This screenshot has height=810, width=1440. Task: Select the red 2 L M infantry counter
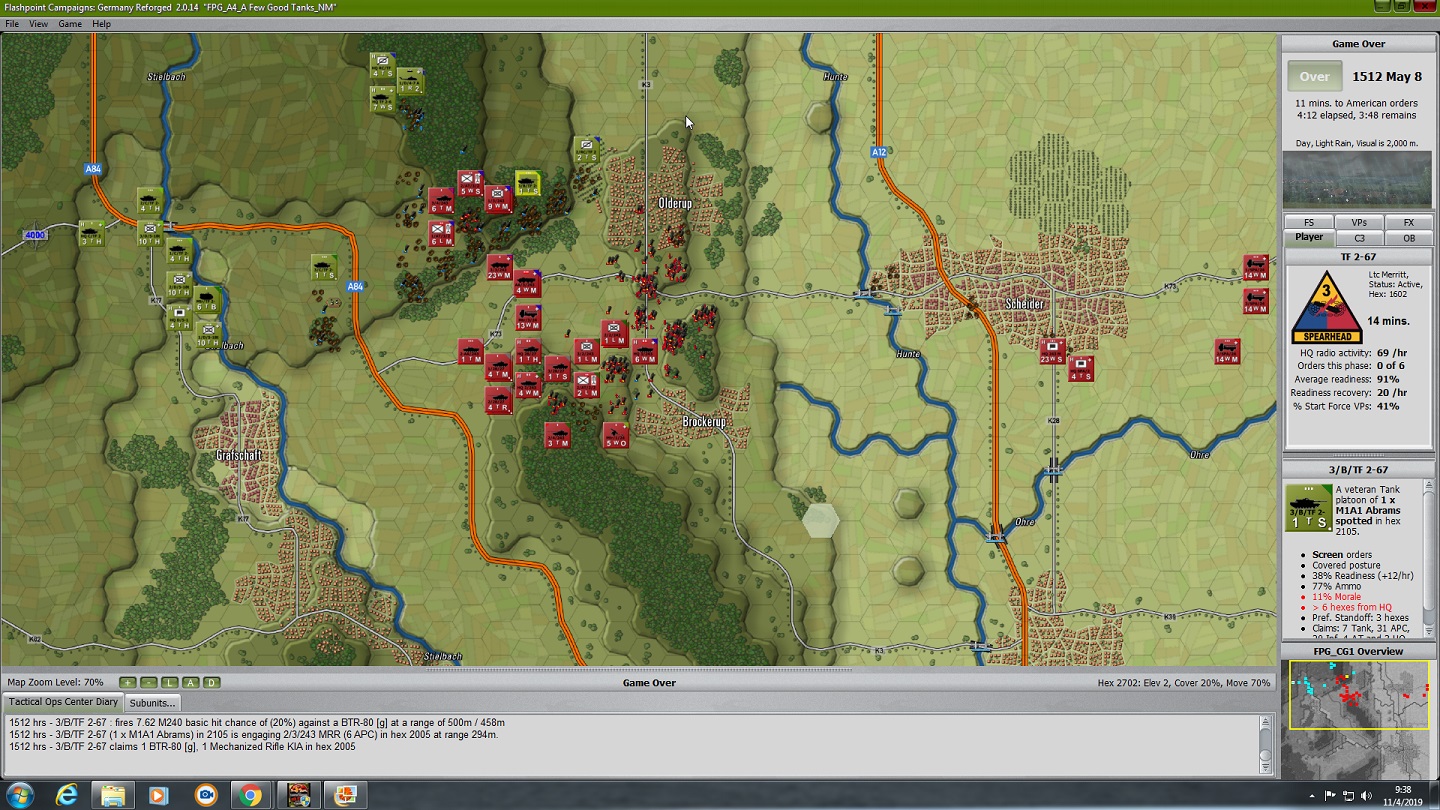(587, 385)
